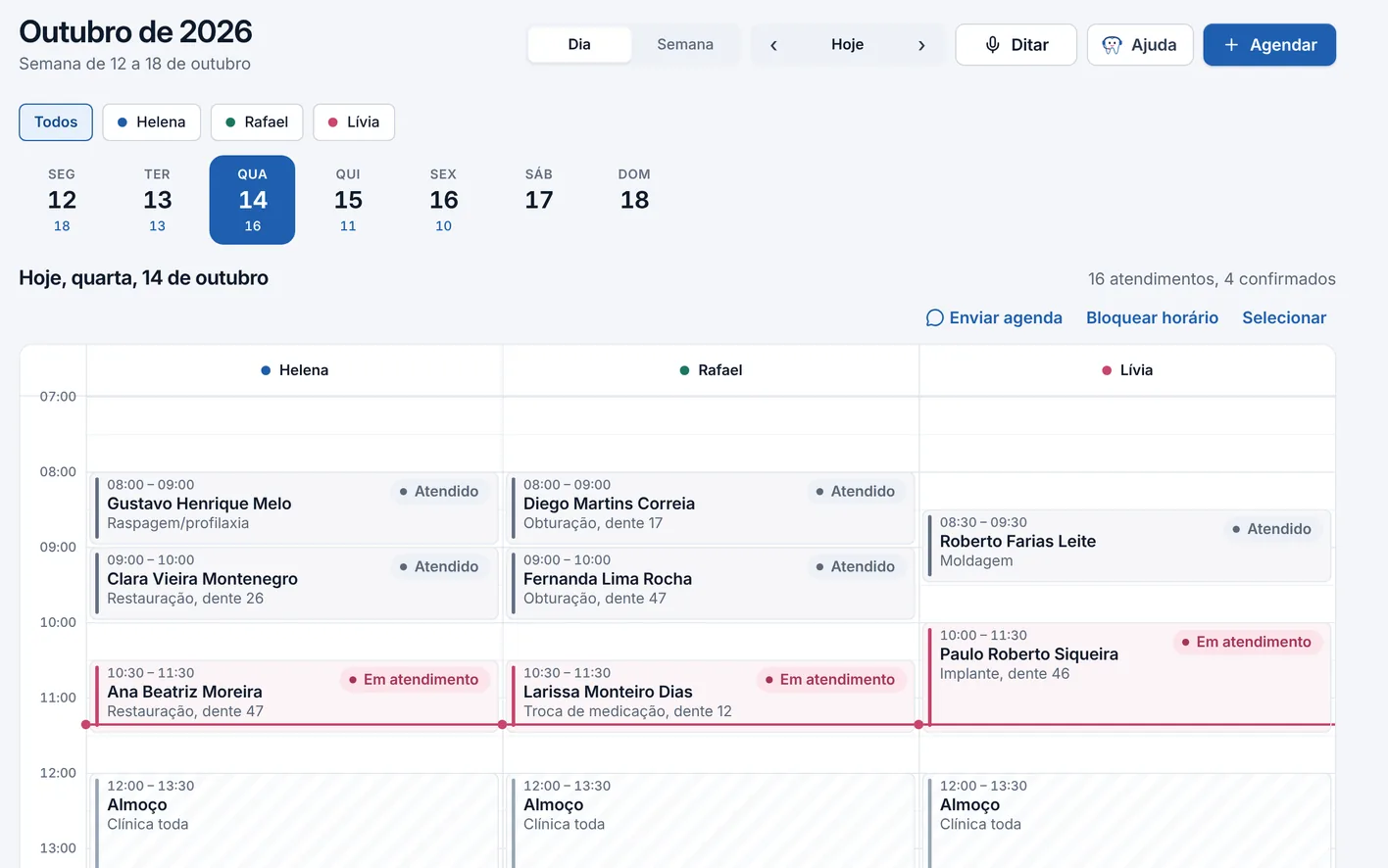Click the tooth icon in Ajuda
The width and height of the screenshot is (1388, 868).
click(1112, 45)
